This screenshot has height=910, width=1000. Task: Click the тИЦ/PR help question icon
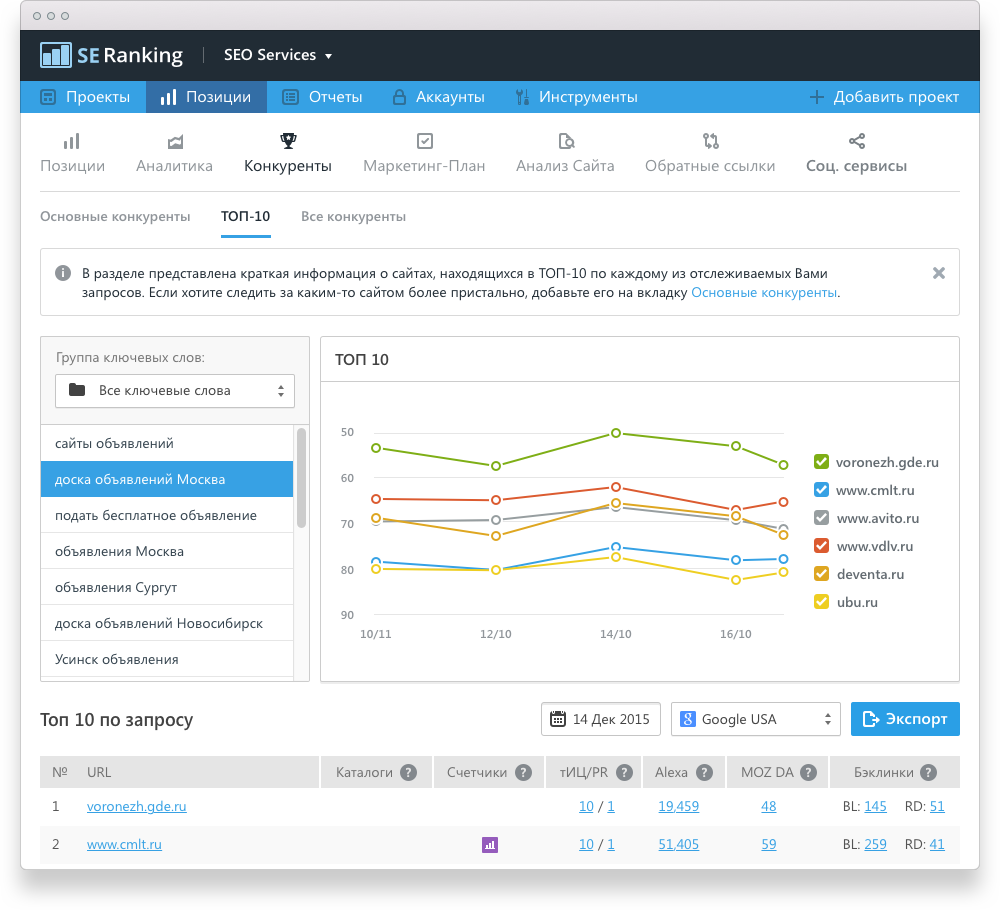(x=624, y=772)
